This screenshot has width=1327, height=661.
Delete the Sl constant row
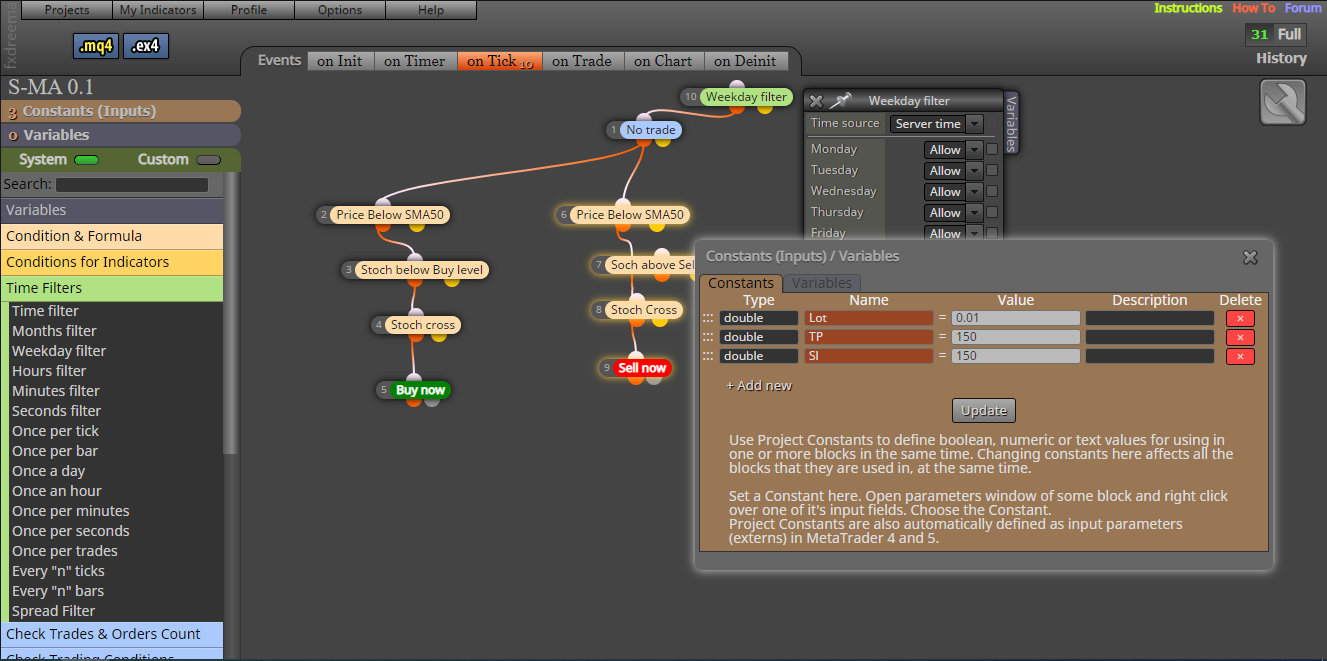pos(1240,356)
